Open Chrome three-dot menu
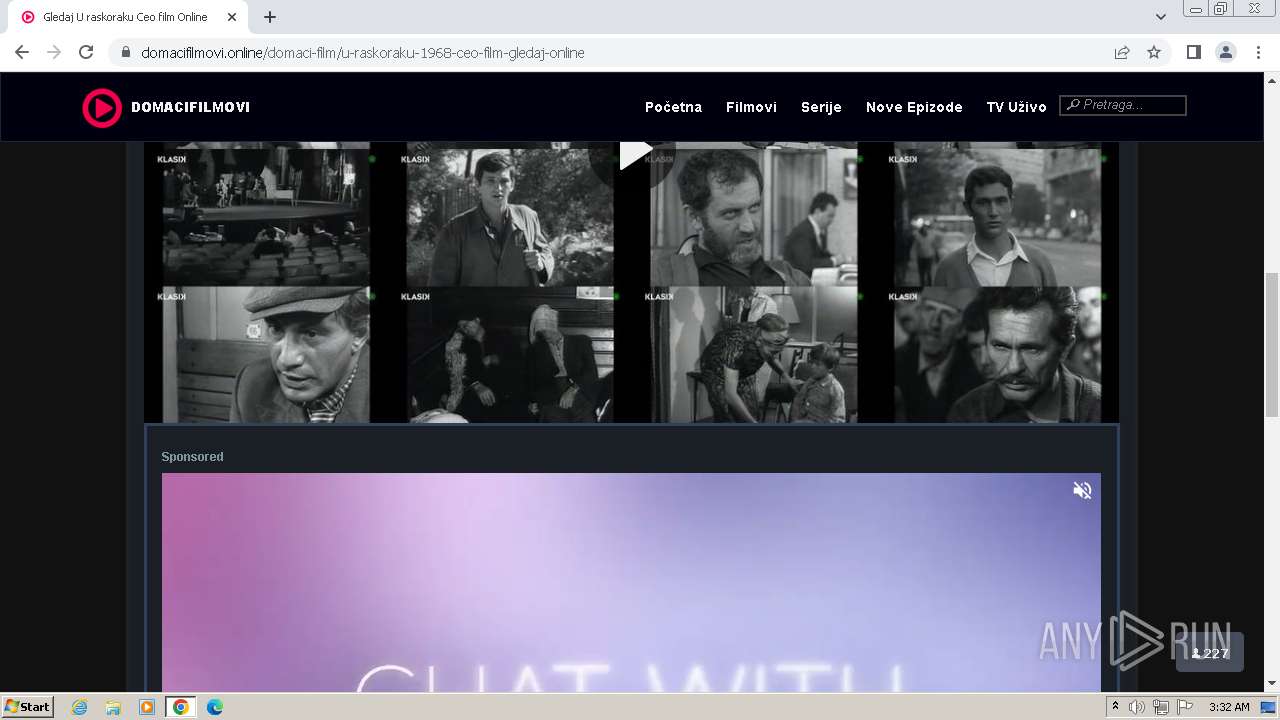 tap(1257, 52)
